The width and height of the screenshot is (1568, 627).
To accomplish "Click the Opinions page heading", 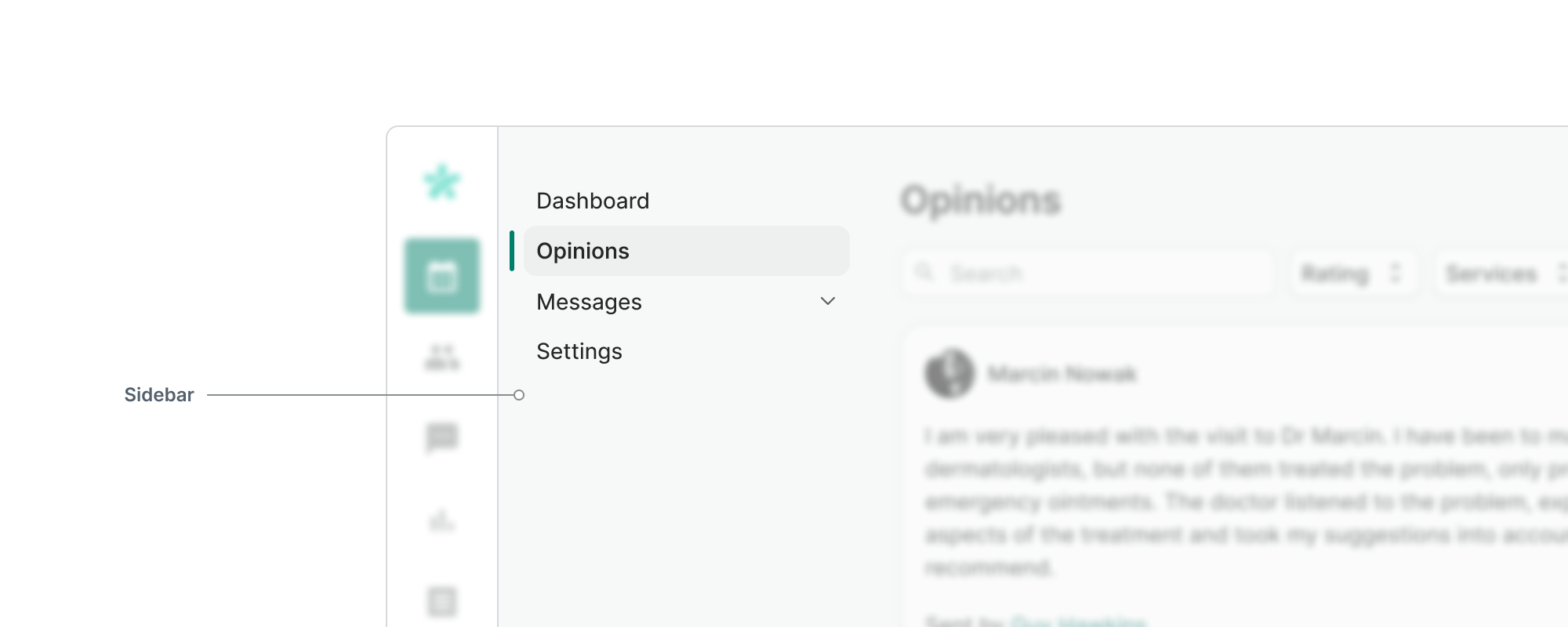I will click(981, 200).
